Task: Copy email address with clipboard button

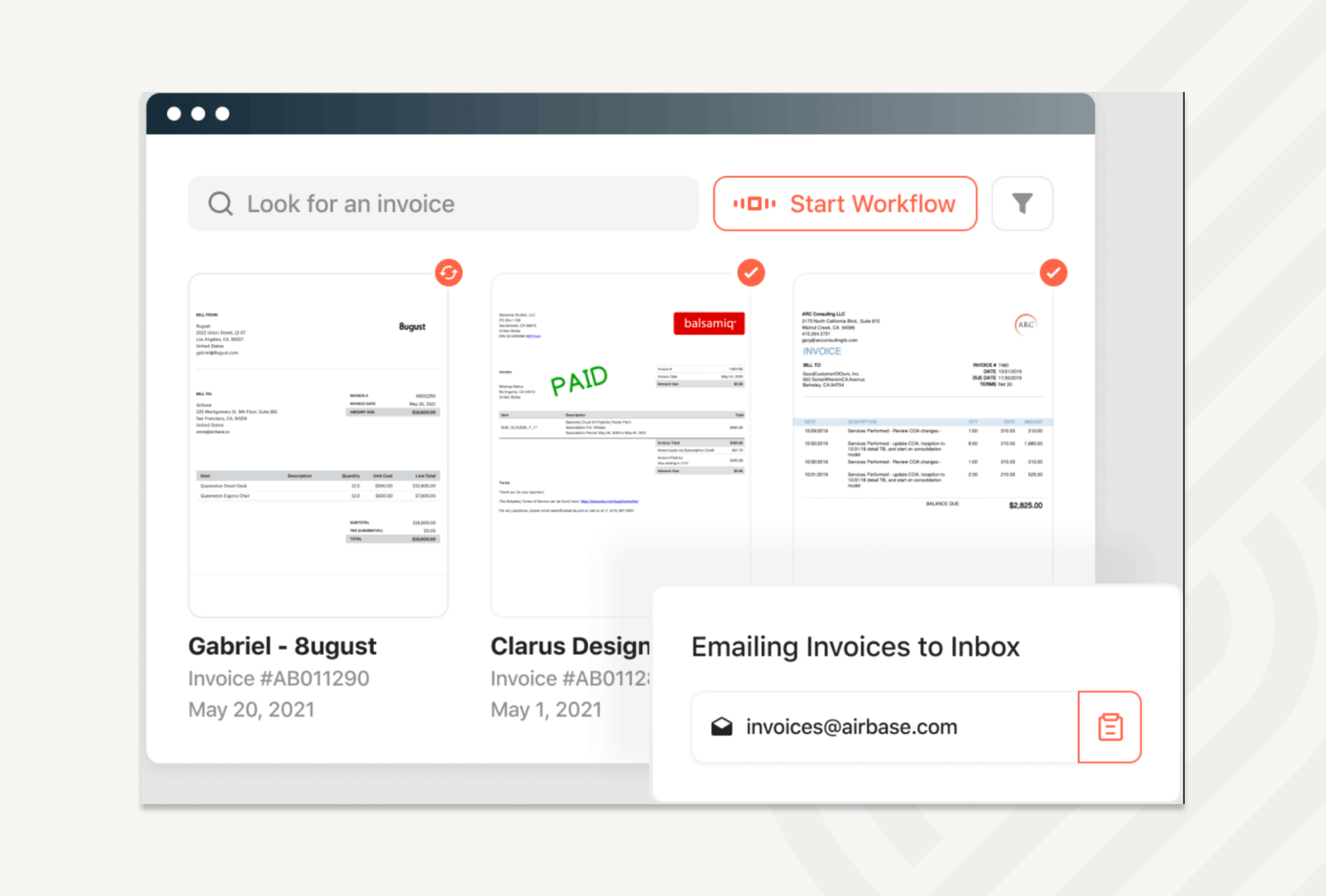Action: point(1110,727)
